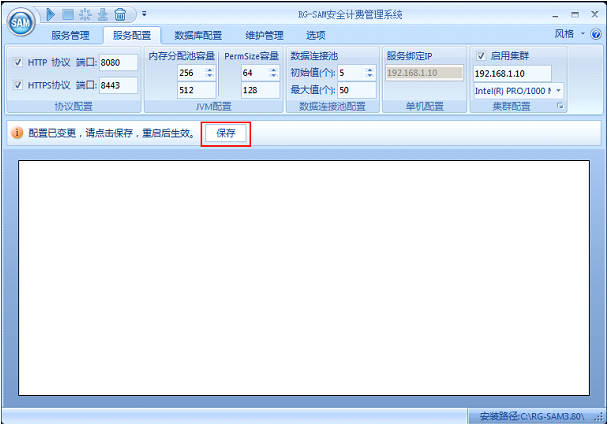
Task: Click the empty white log output area
Action: tap(304, 278)
